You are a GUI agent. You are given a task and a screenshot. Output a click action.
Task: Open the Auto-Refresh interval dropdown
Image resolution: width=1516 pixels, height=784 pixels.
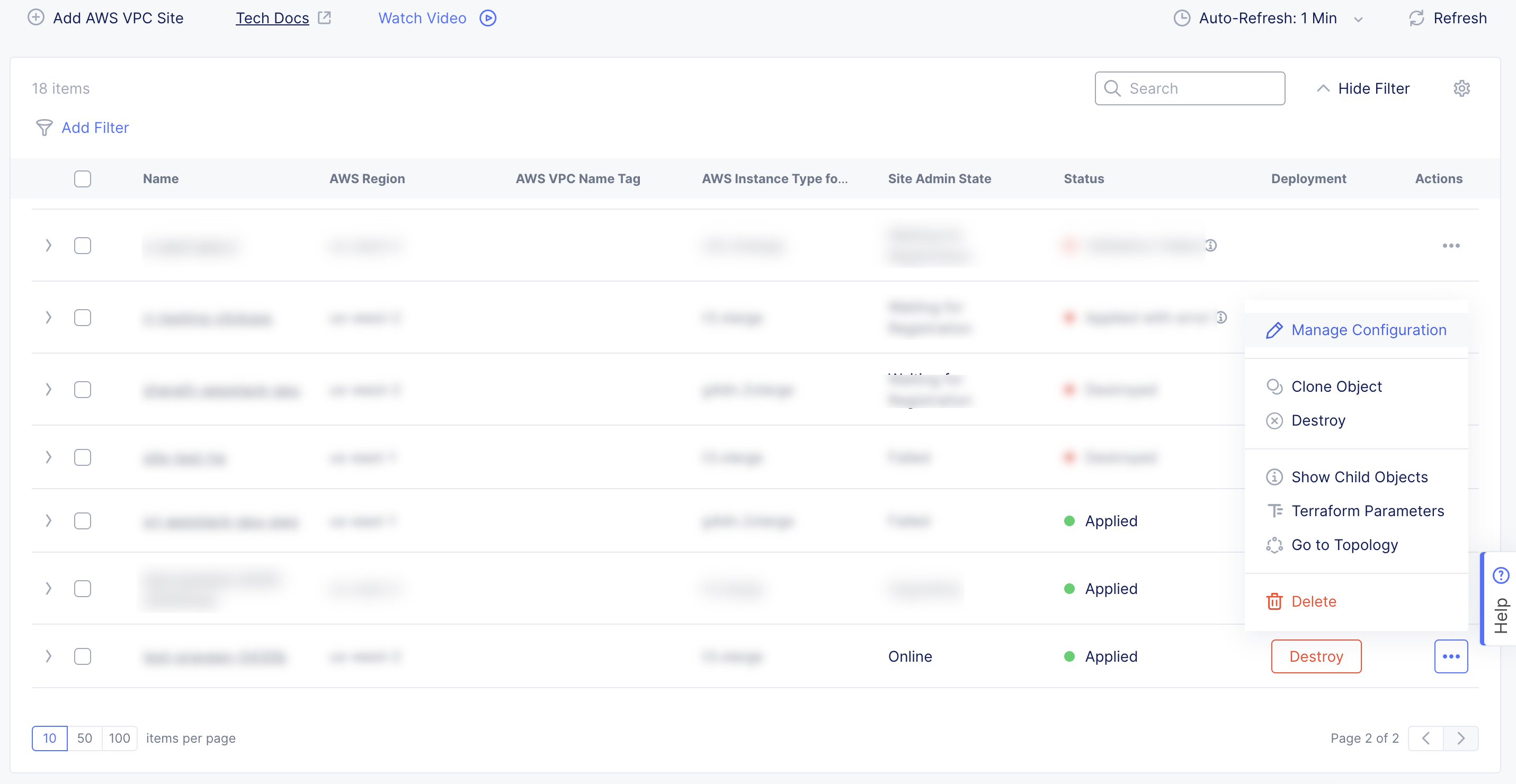(x=1268, y=18)
